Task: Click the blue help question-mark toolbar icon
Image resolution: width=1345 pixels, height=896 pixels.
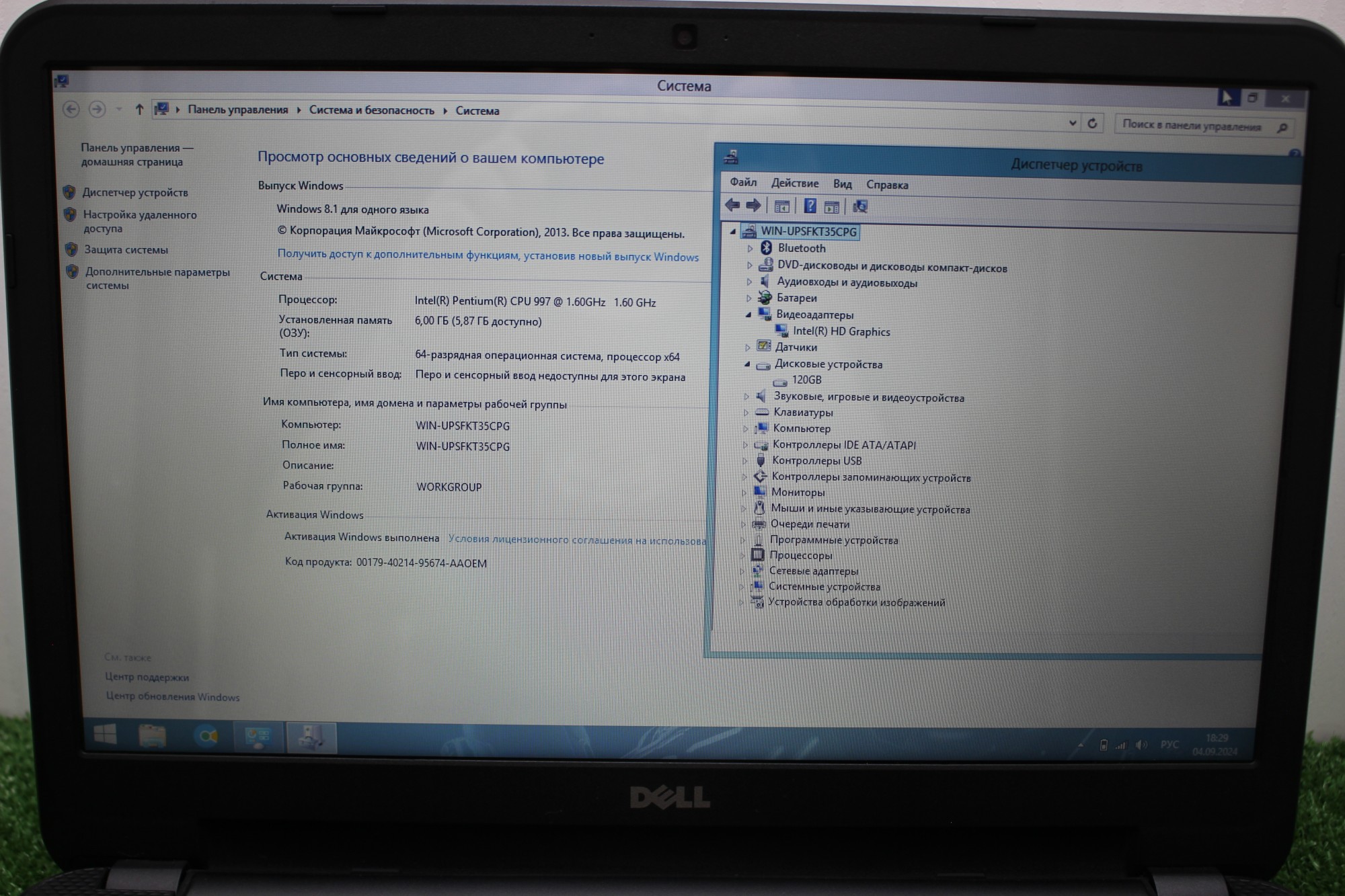Action: click(x=810, y=206)
